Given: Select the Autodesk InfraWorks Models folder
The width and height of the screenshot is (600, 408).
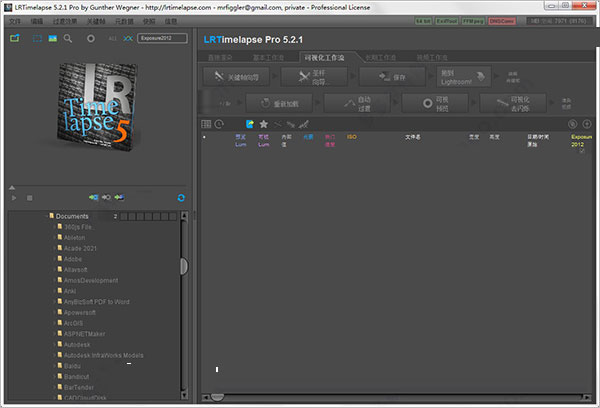Looking at the screenshot, I should pos(103,356).
